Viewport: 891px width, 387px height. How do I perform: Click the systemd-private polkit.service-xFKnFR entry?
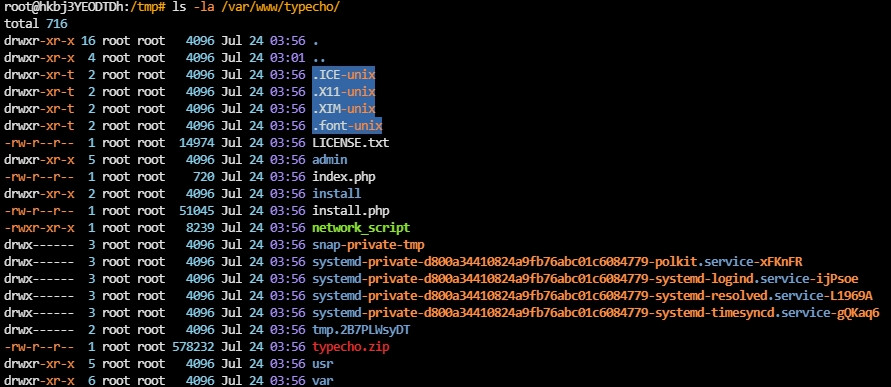[x=557, y=262]
